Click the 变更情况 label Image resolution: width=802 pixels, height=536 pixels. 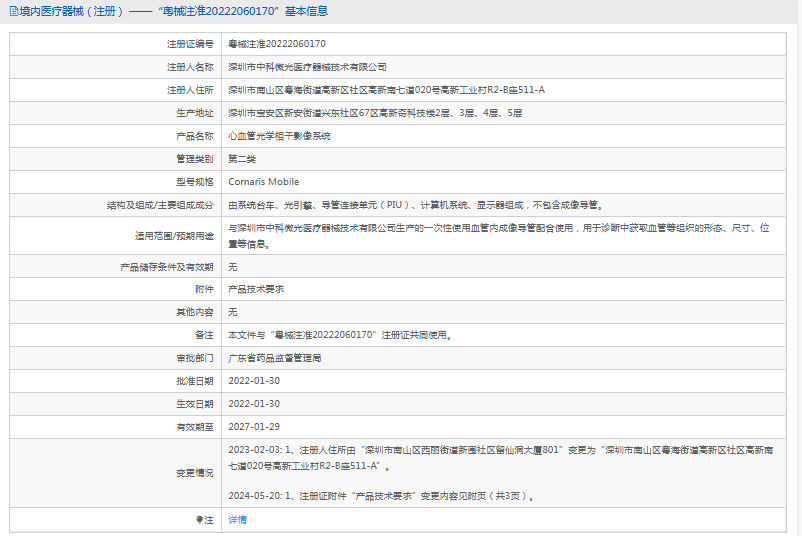tap(195, 473)
